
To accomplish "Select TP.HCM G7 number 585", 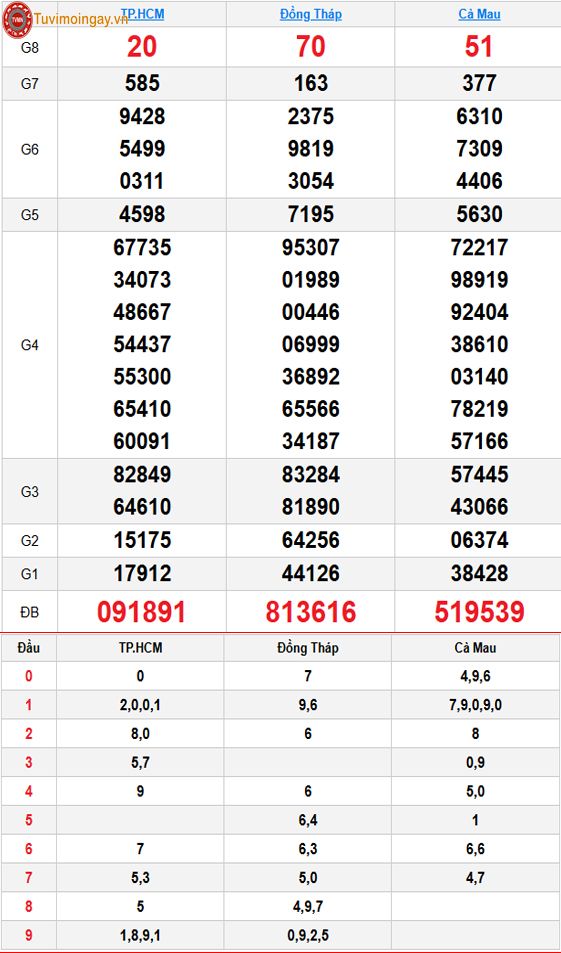I will [142, 83].
